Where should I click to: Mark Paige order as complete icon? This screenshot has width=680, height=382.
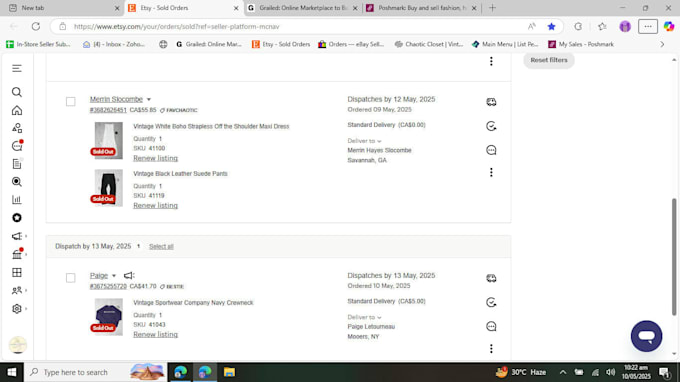pyautogui.click(x=491, y=302)
